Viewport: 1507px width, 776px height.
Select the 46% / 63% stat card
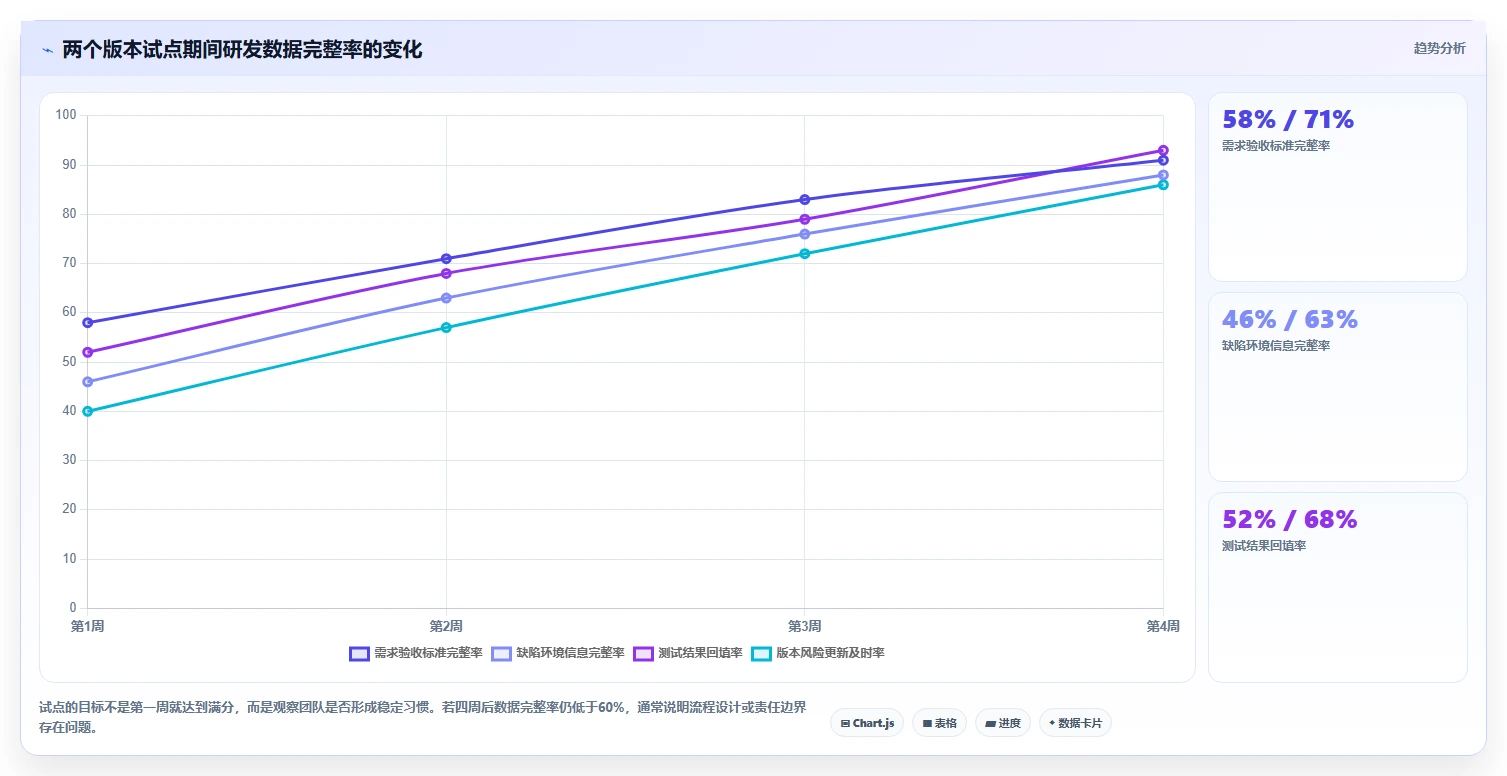pyautogui.click(x=1338, y=387)
